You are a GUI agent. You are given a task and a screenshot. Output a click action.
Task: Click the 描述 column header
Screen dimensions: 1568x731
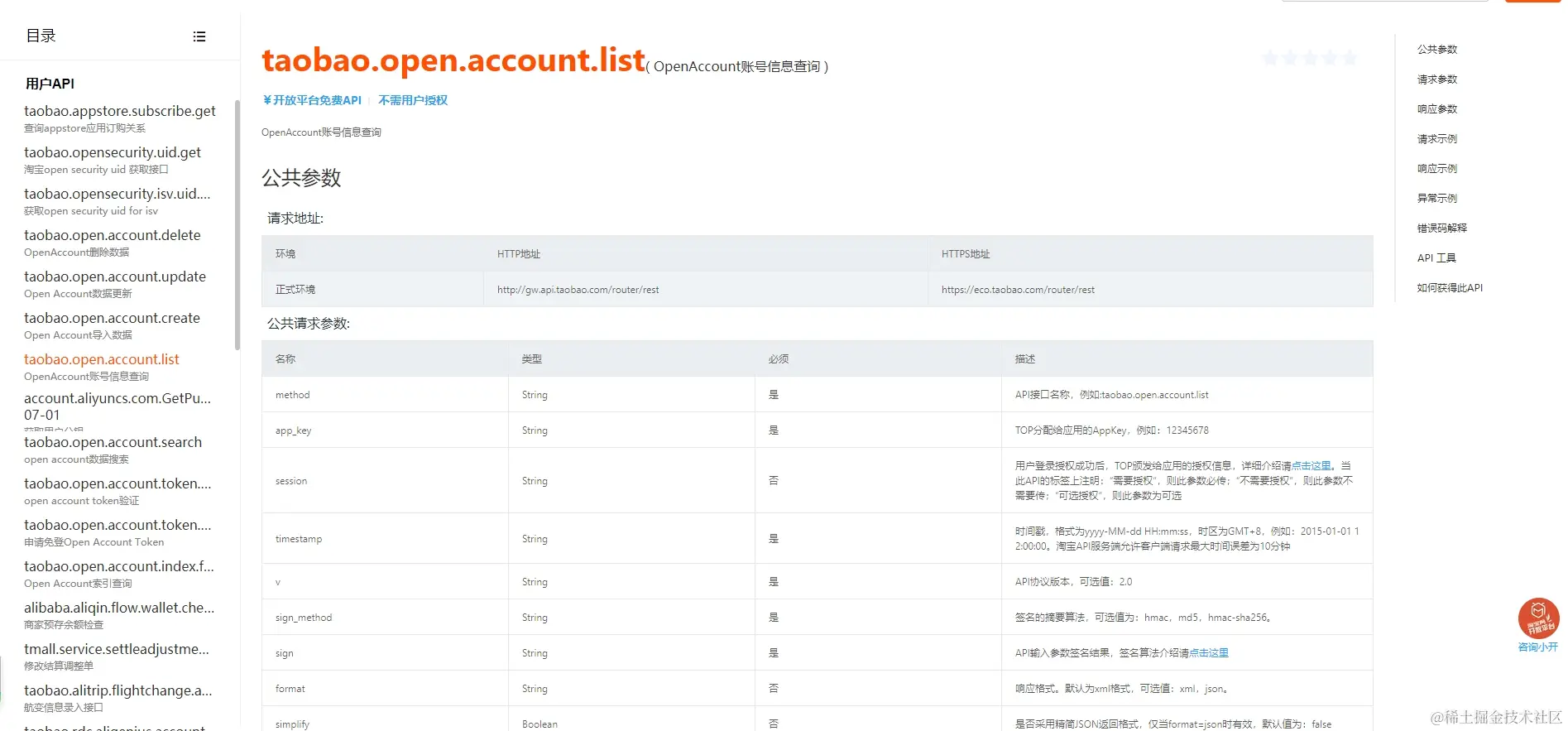(1187, 359)
